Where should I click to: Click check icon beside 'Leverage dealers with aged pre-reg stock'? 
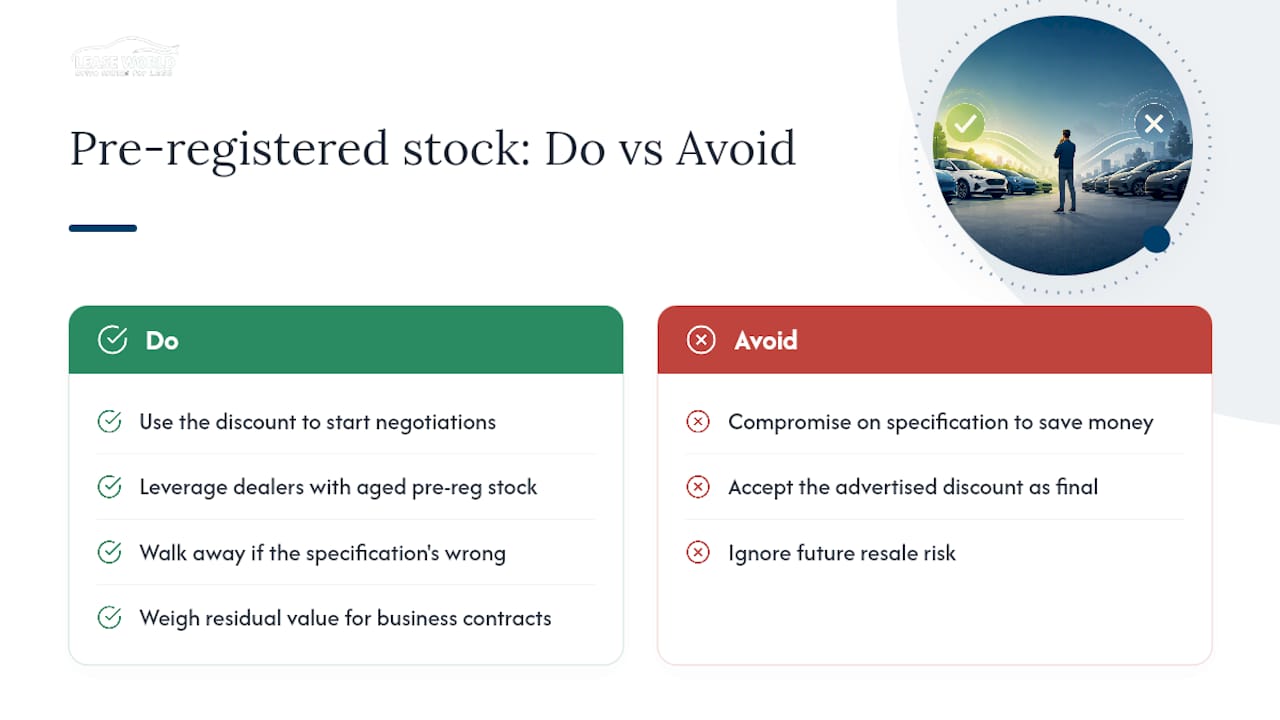[109, 487]
